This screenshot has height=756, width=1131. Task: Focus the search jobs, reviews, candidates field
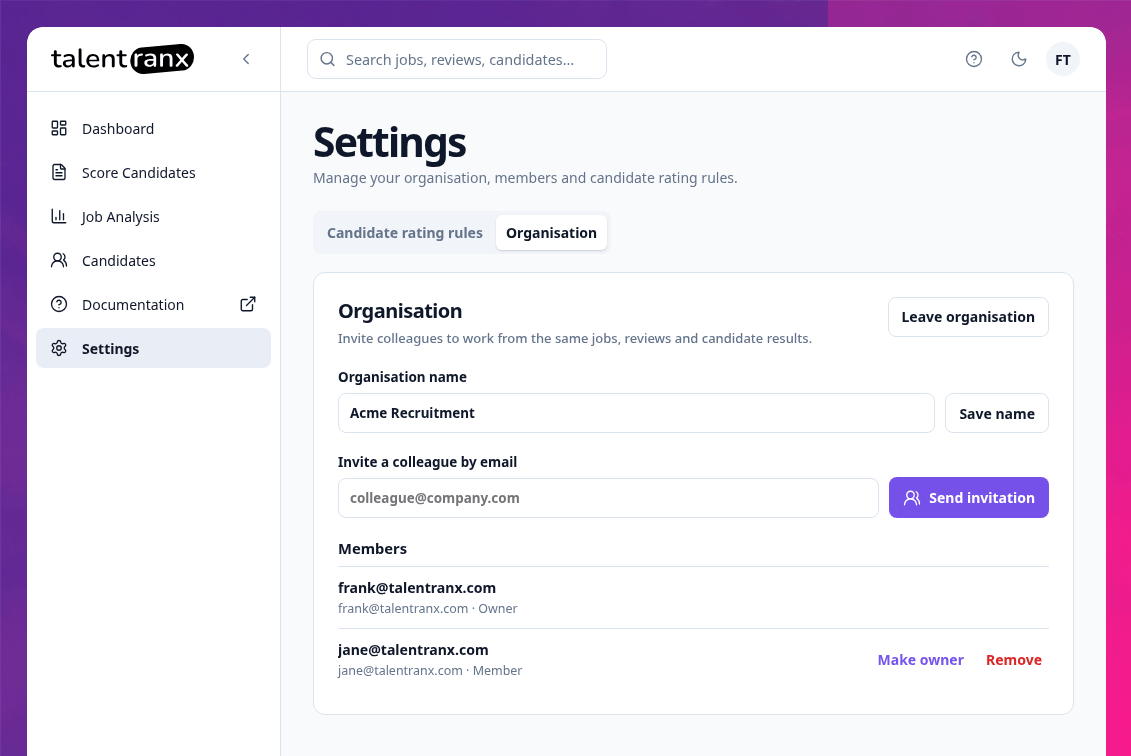click(x=457, y=59)
